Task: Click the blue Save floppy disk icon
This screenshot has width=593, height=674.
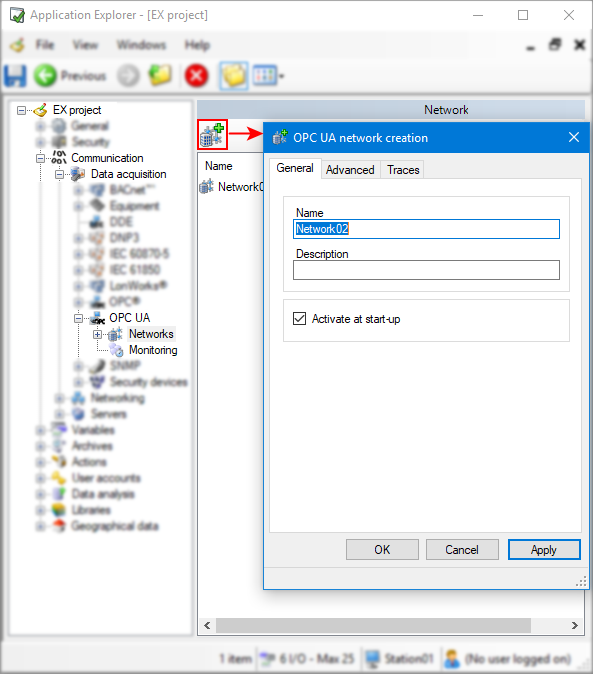Action: 15,76
